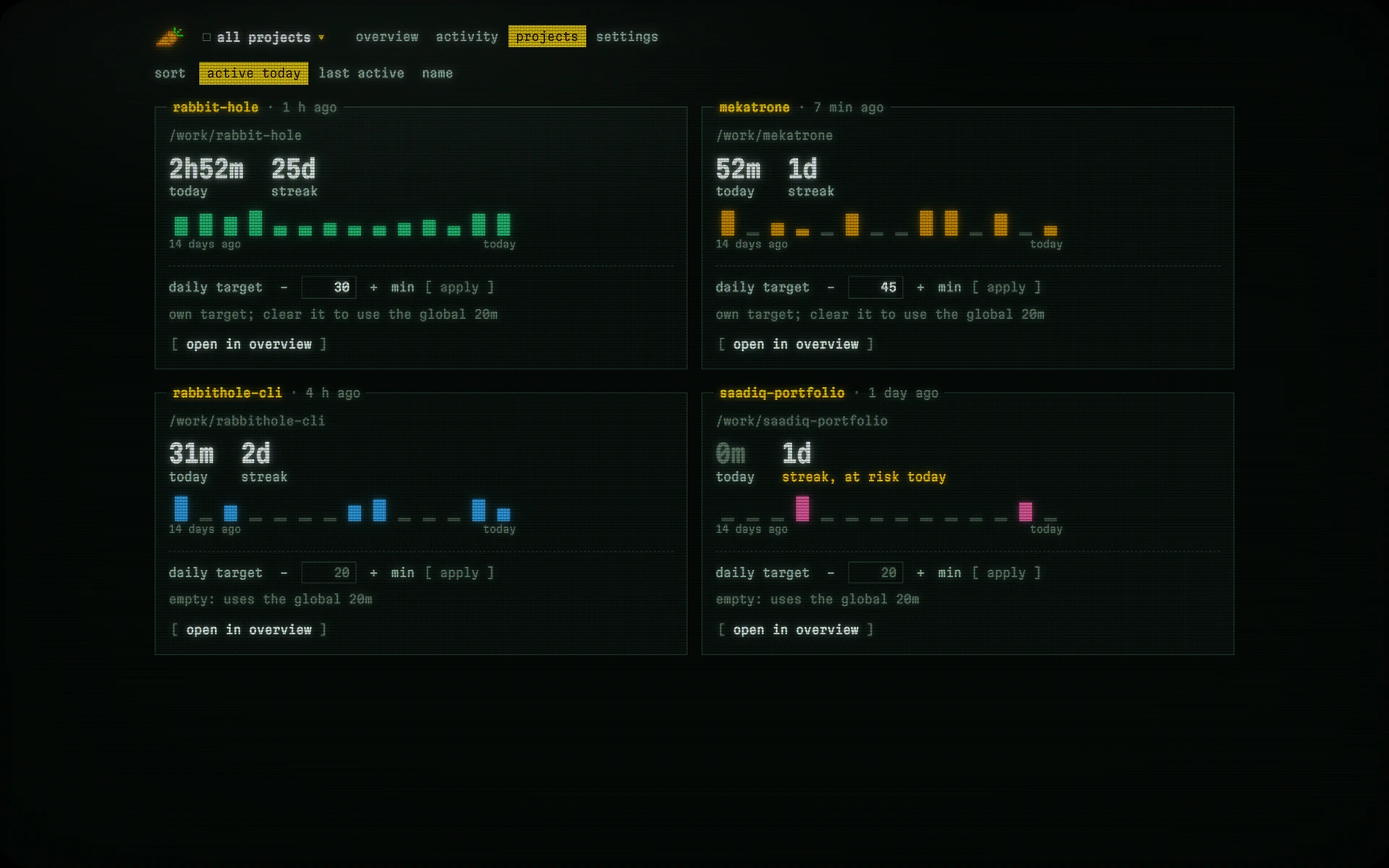Focus the rabbit-hole daily target field showing 30

click(x=328, y=287)
